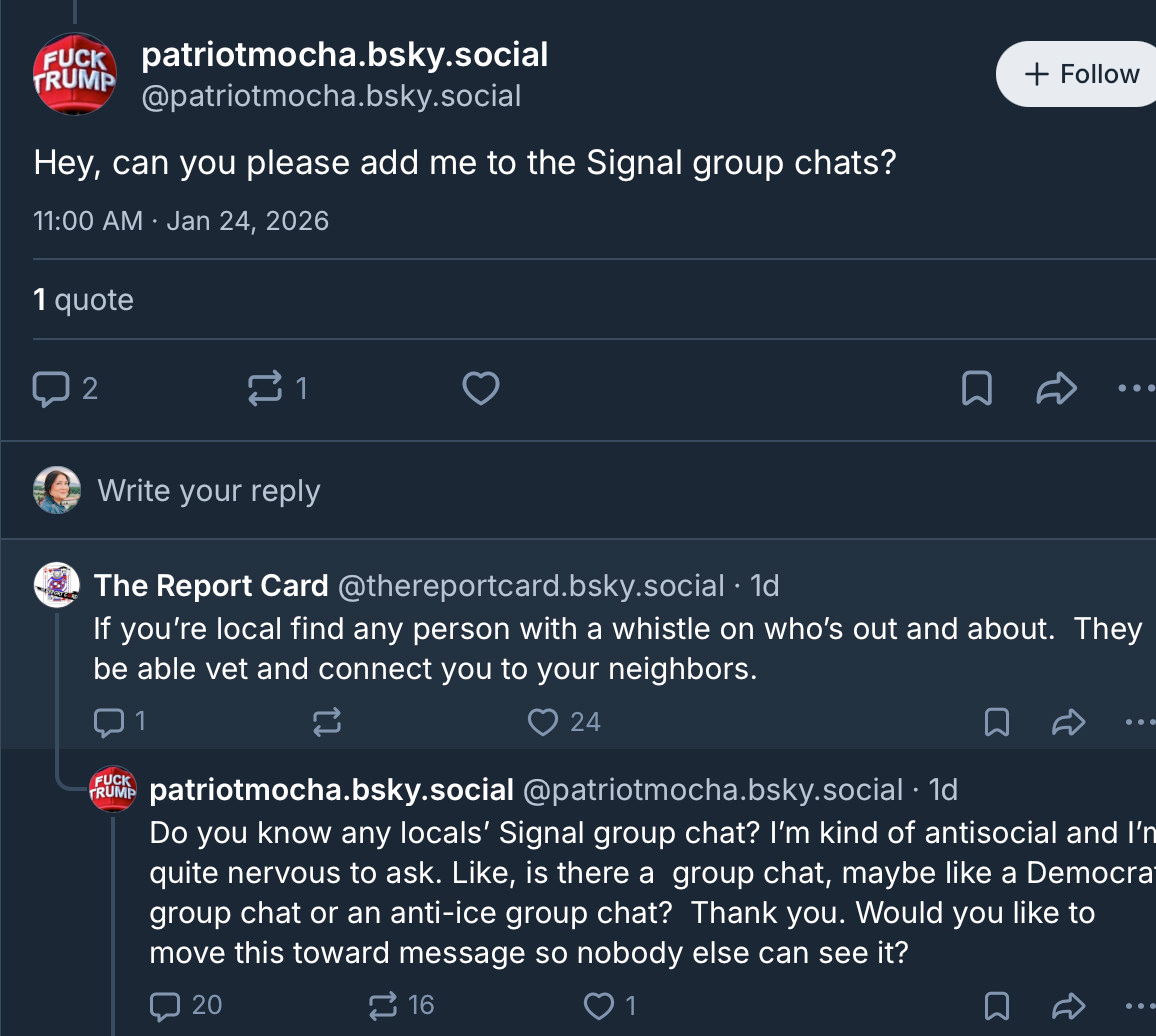This screenshot has width=1156, height=1036.
Task: Click The Report Card avatar thumbnail
Action: (x=57, y=585)
